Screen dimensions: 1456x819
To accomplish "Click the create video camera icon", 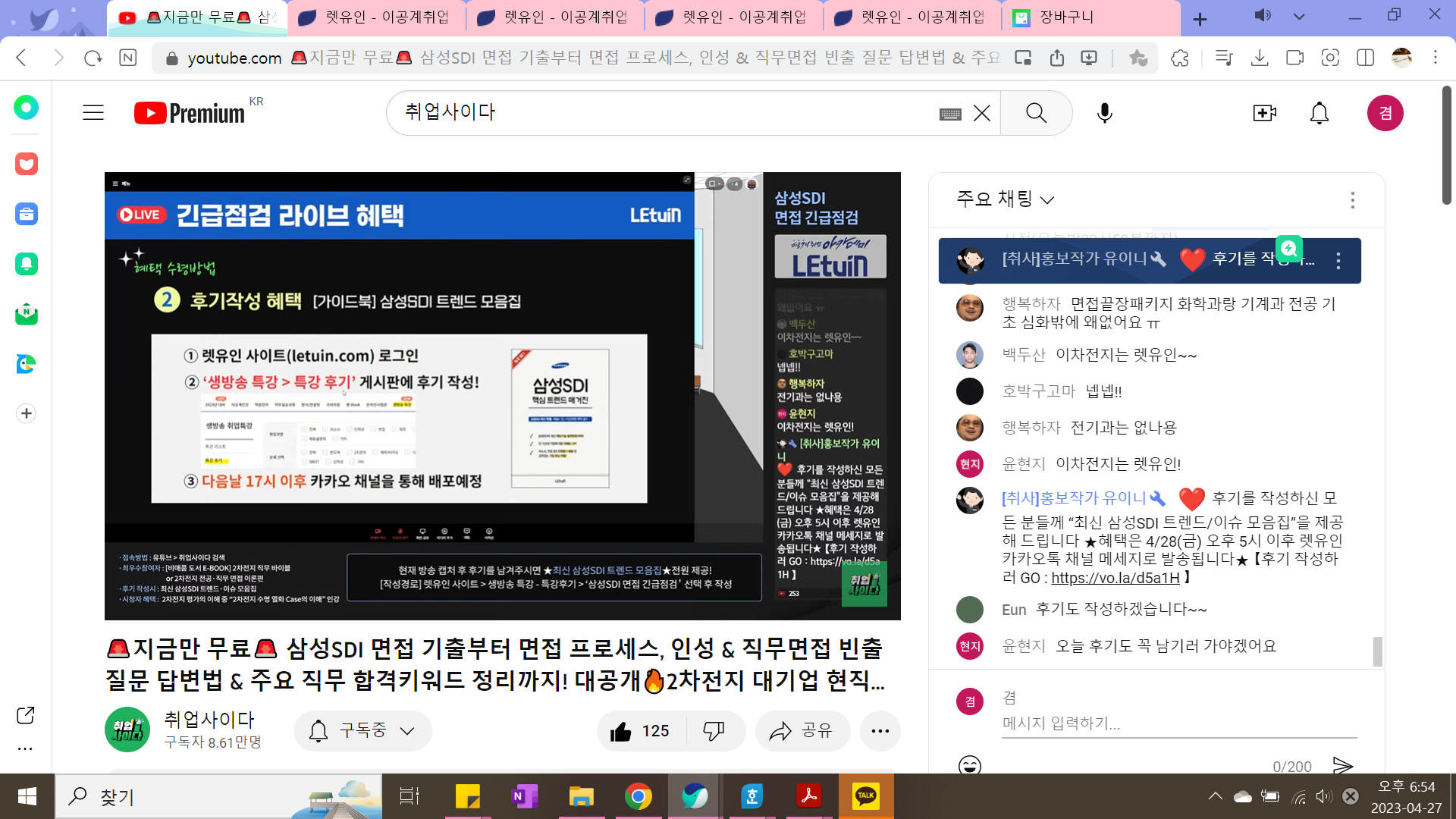I will tap(1264, 113).
